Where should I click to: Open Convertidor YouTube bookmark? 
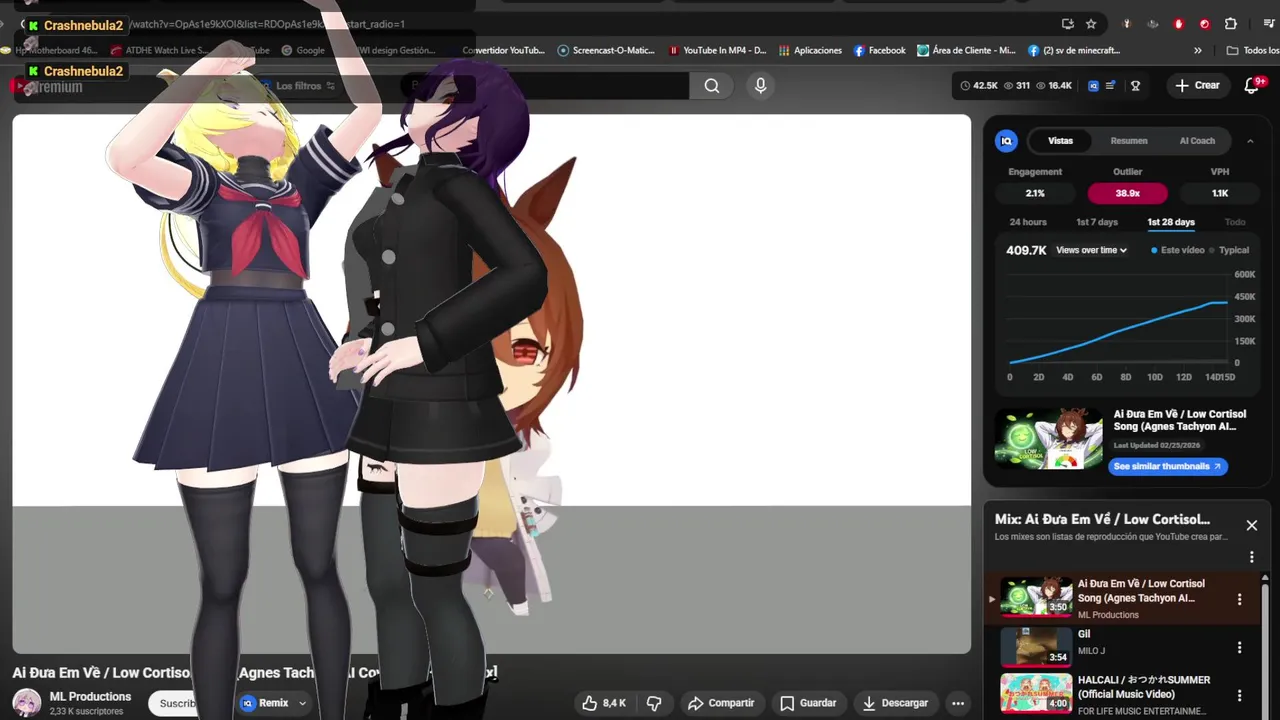coord(503,50)
